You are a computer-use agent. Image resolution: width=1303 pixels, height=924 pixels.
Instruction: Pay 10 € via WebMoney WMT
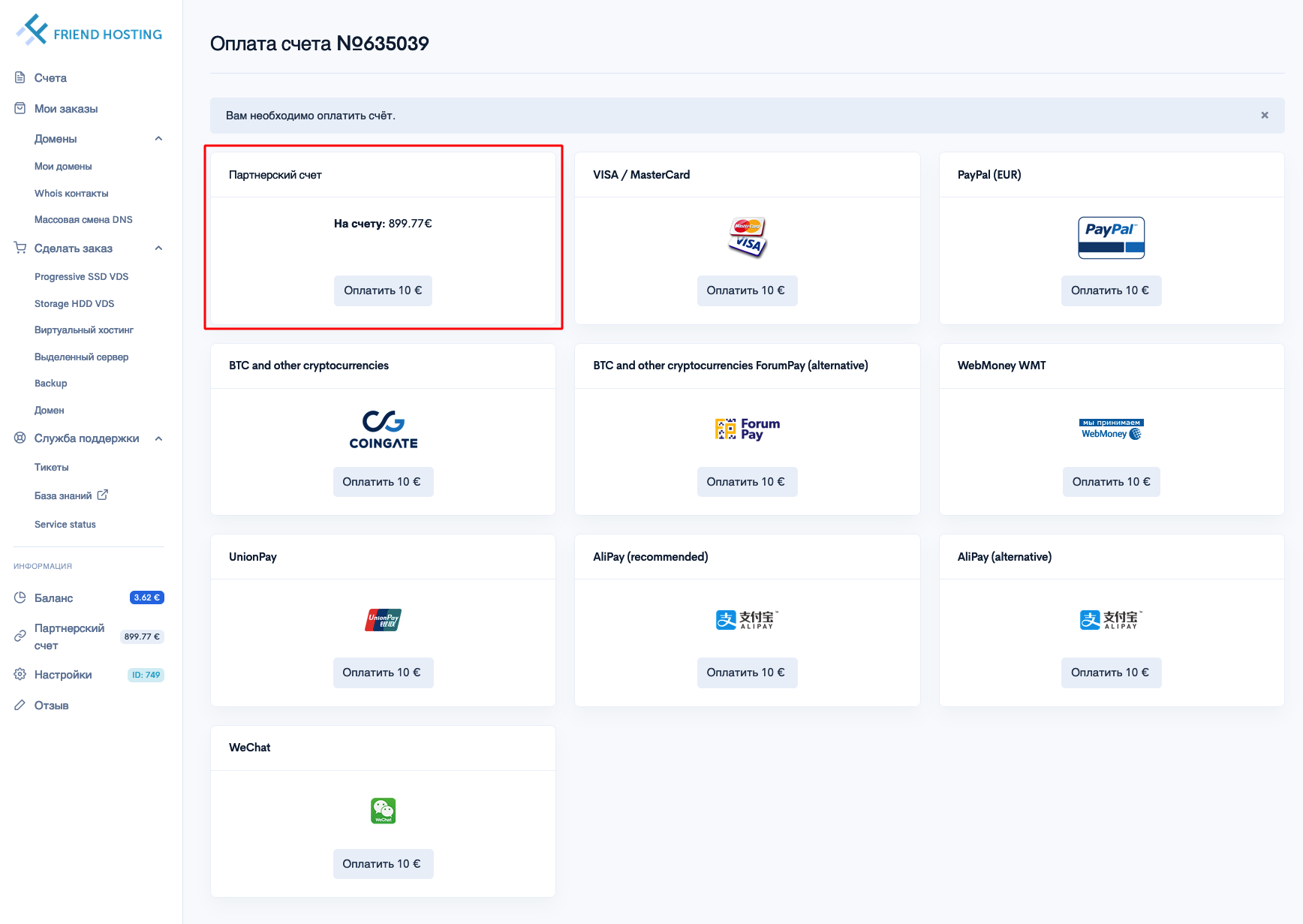click(x=1111, y=482)
